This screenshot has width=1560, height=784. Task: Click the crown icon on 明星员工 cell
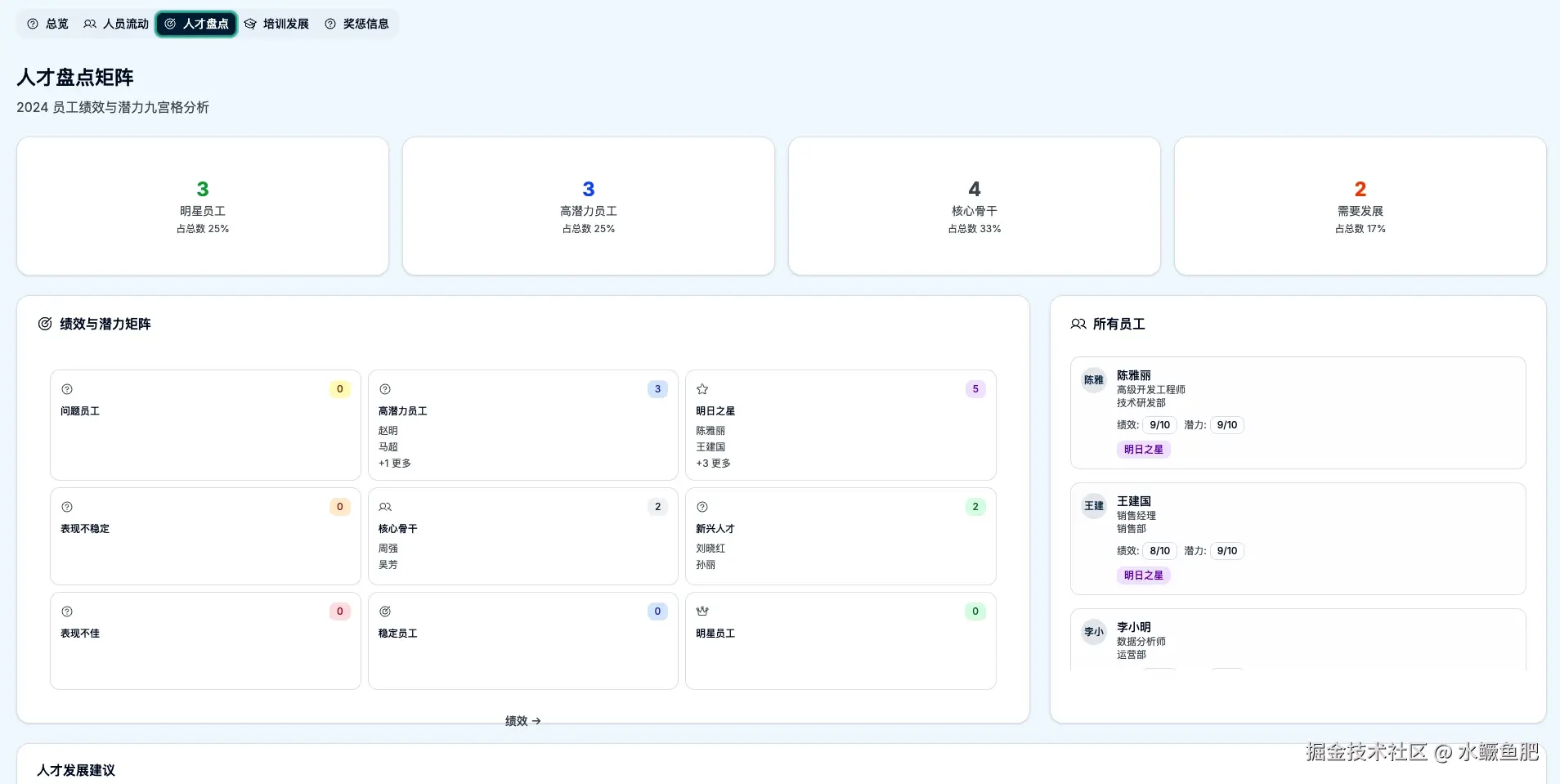point(703,611)
